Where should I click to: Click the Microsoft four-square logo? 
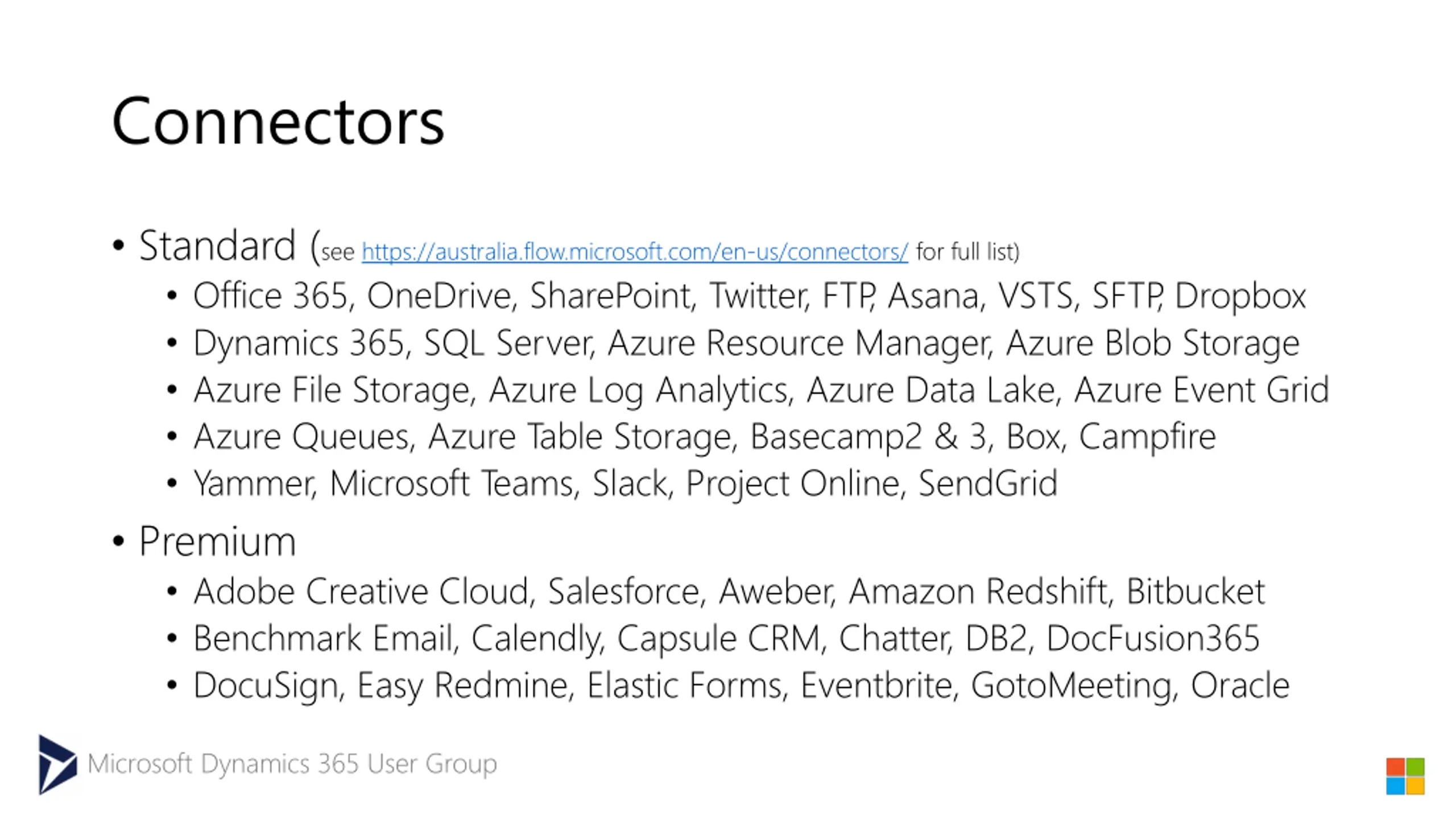click(x=1405, y=776)
